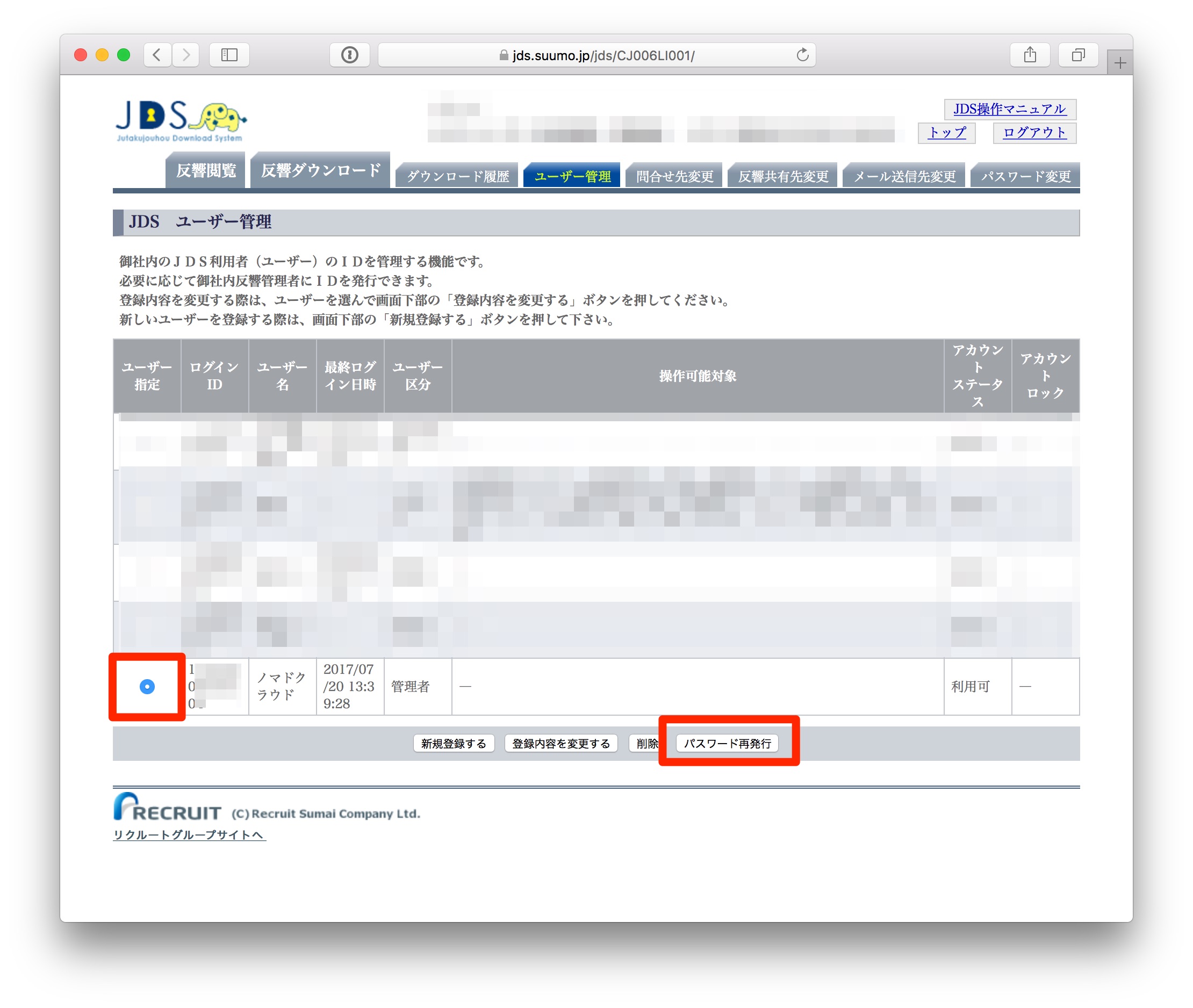Go back with the Safari back arrow
Viewport: 1193px width, 1008px height.
click(156, 55)
